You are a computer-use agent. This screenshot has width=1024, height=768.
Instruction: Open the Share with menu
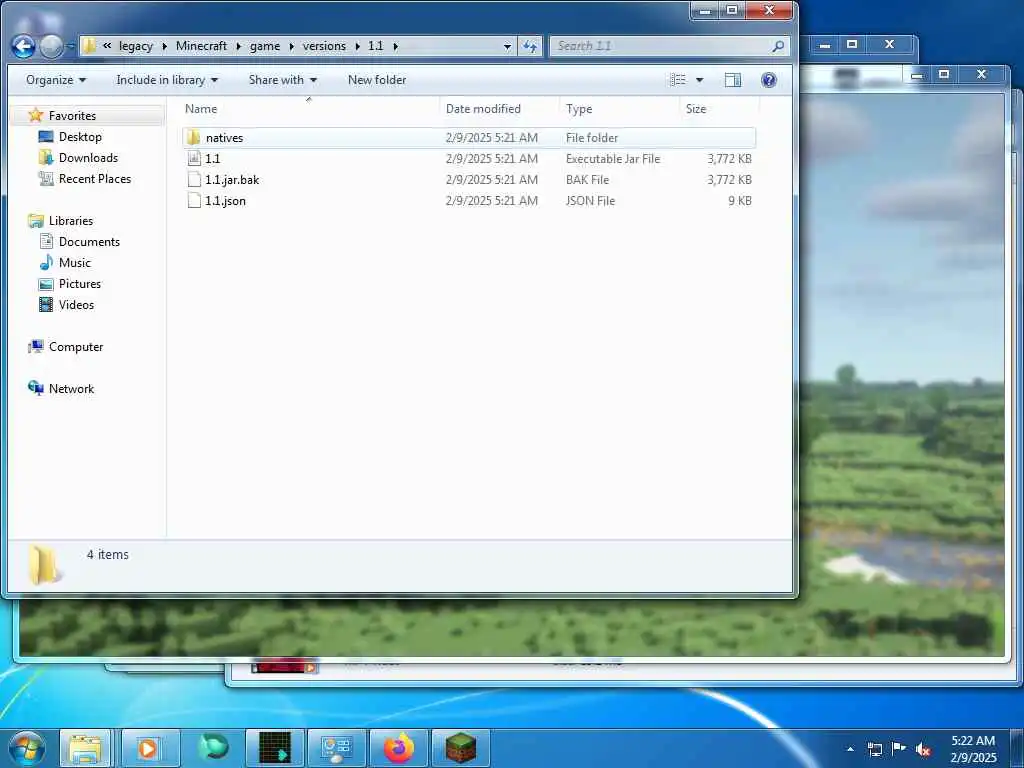click(283, 80)
